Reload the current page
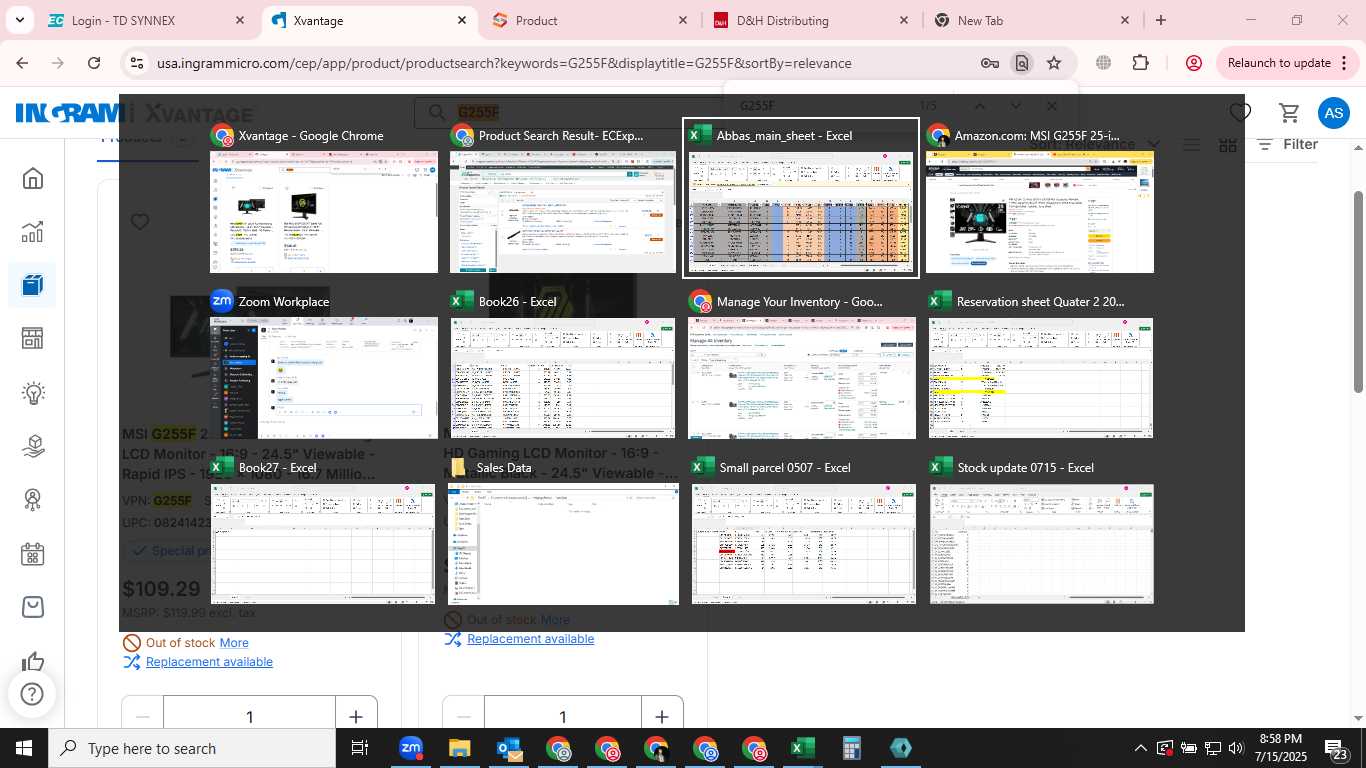Viewport: 1366px width, 768px height. click(94, 63)
